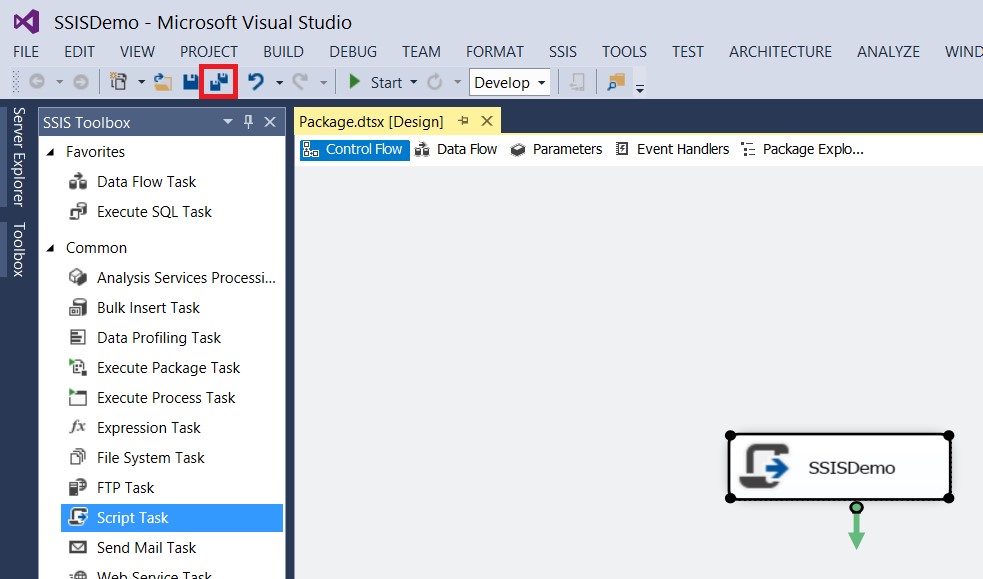The image size is (983, 579).
Task: Open the FILE menu
Action: coord(26,51)
